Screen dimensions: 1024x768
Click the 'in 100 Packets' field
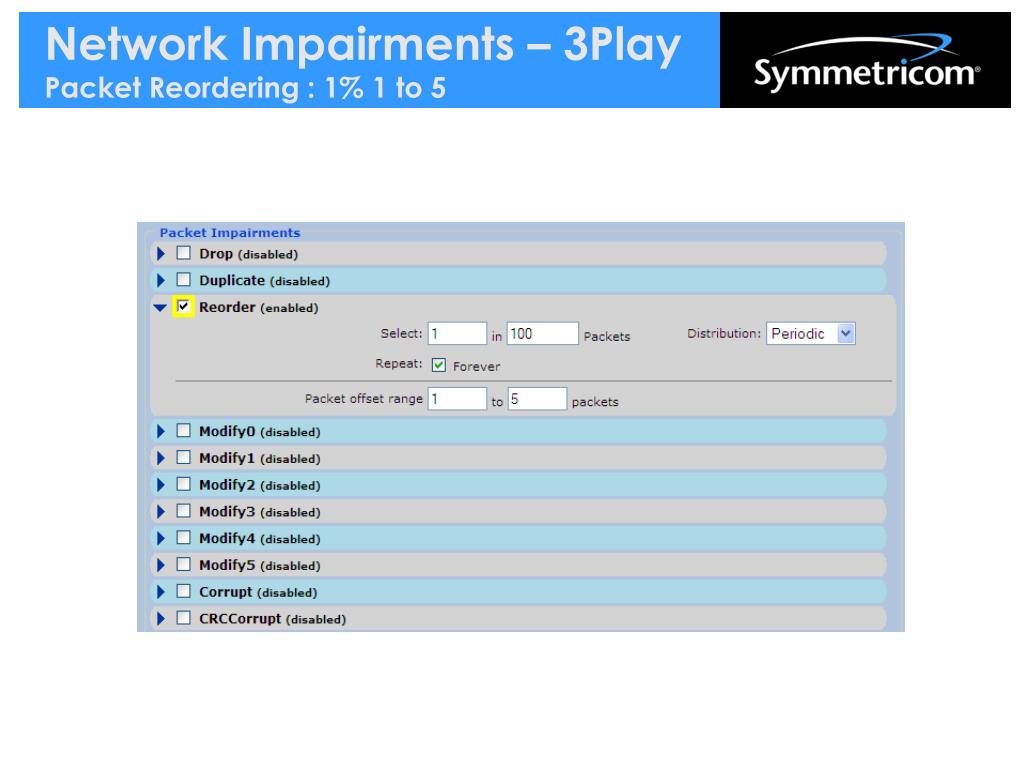point(543,333)
